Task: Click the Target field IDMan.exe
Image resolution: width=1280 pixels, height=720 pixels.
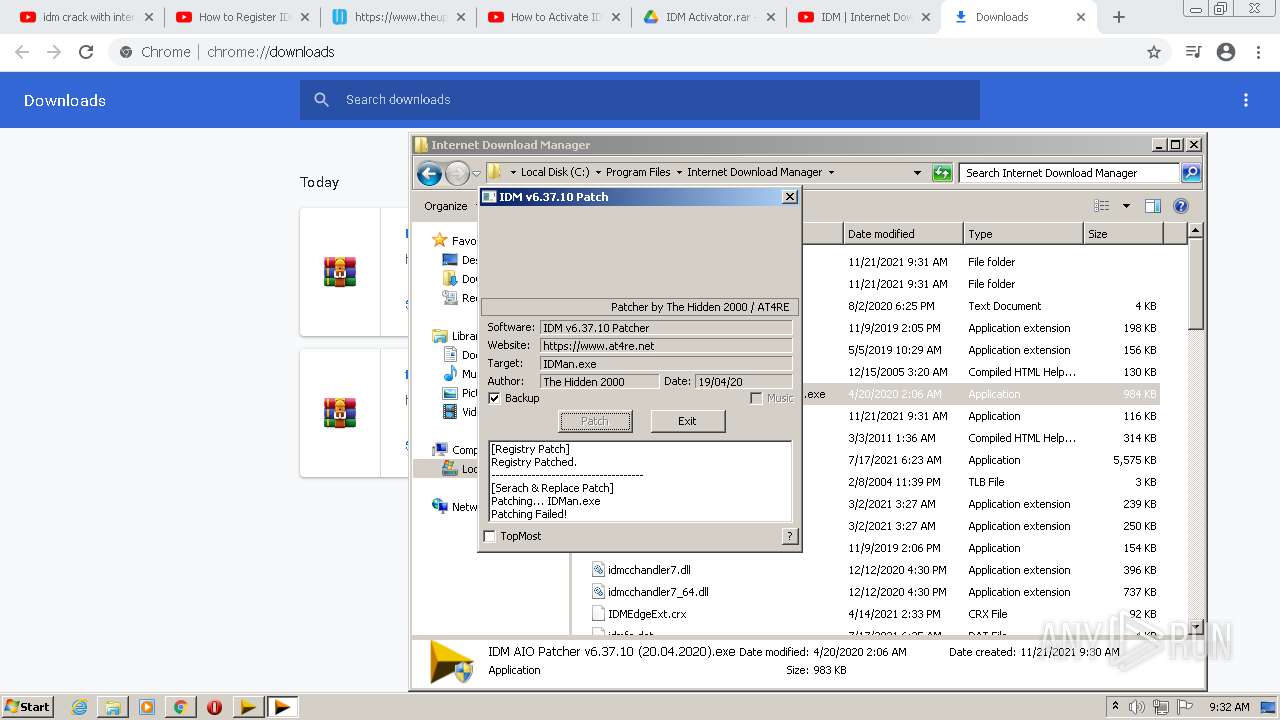Action: [x=666, y=363]
